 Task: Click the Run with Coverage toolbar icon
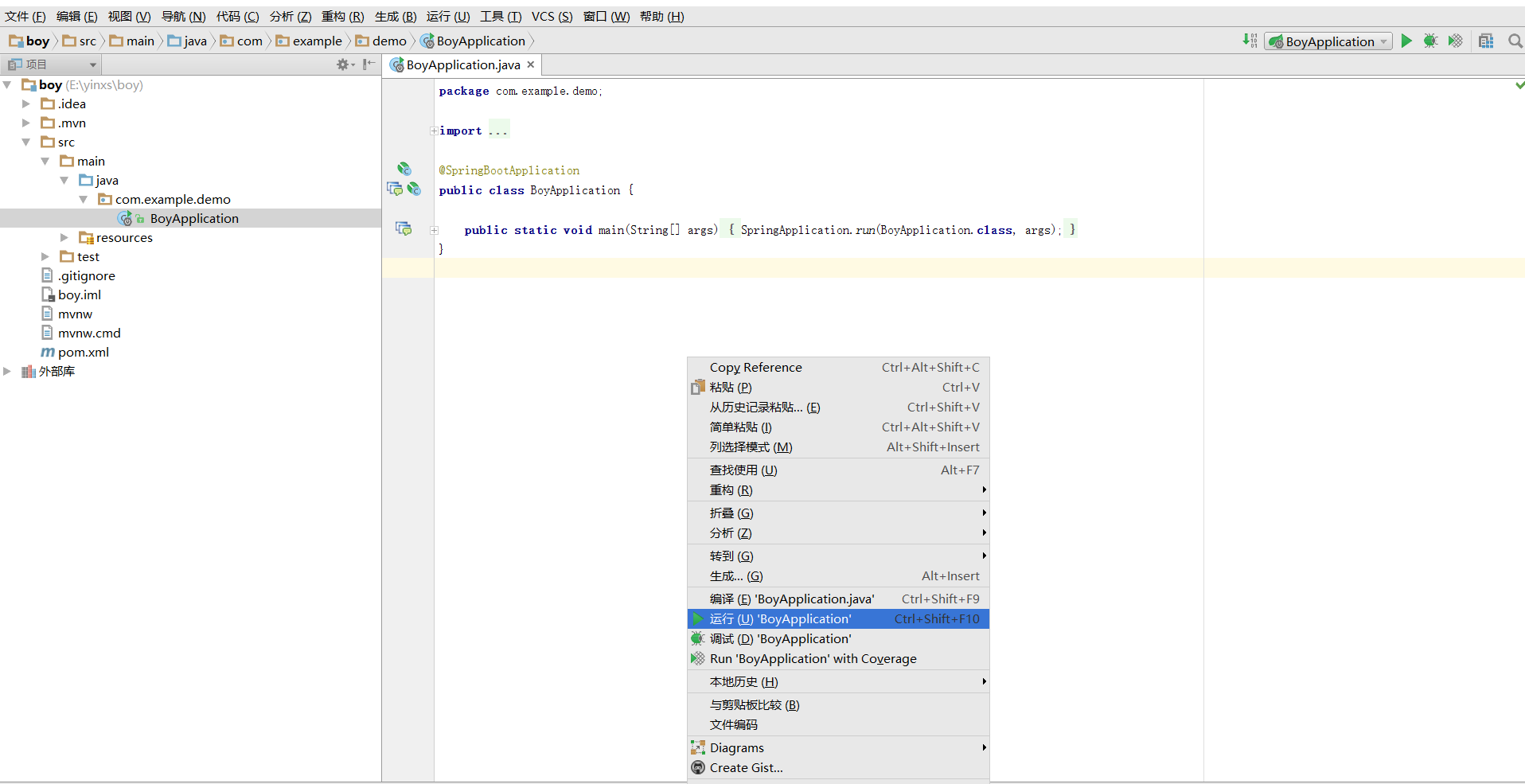click(x=1455, y=41)
